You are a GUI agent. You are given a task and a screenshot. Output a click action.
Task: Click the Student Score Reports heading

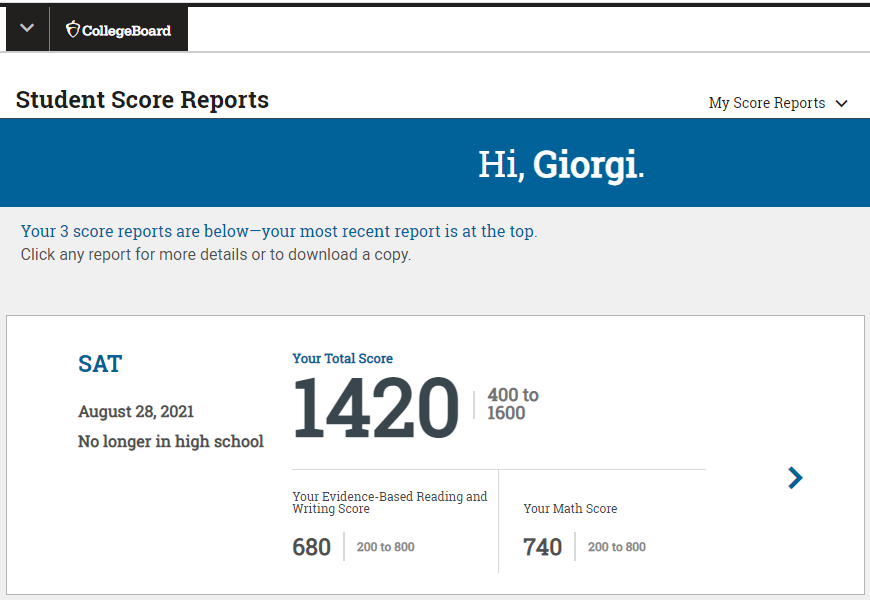pyautogui.click(x=142, y=100)
